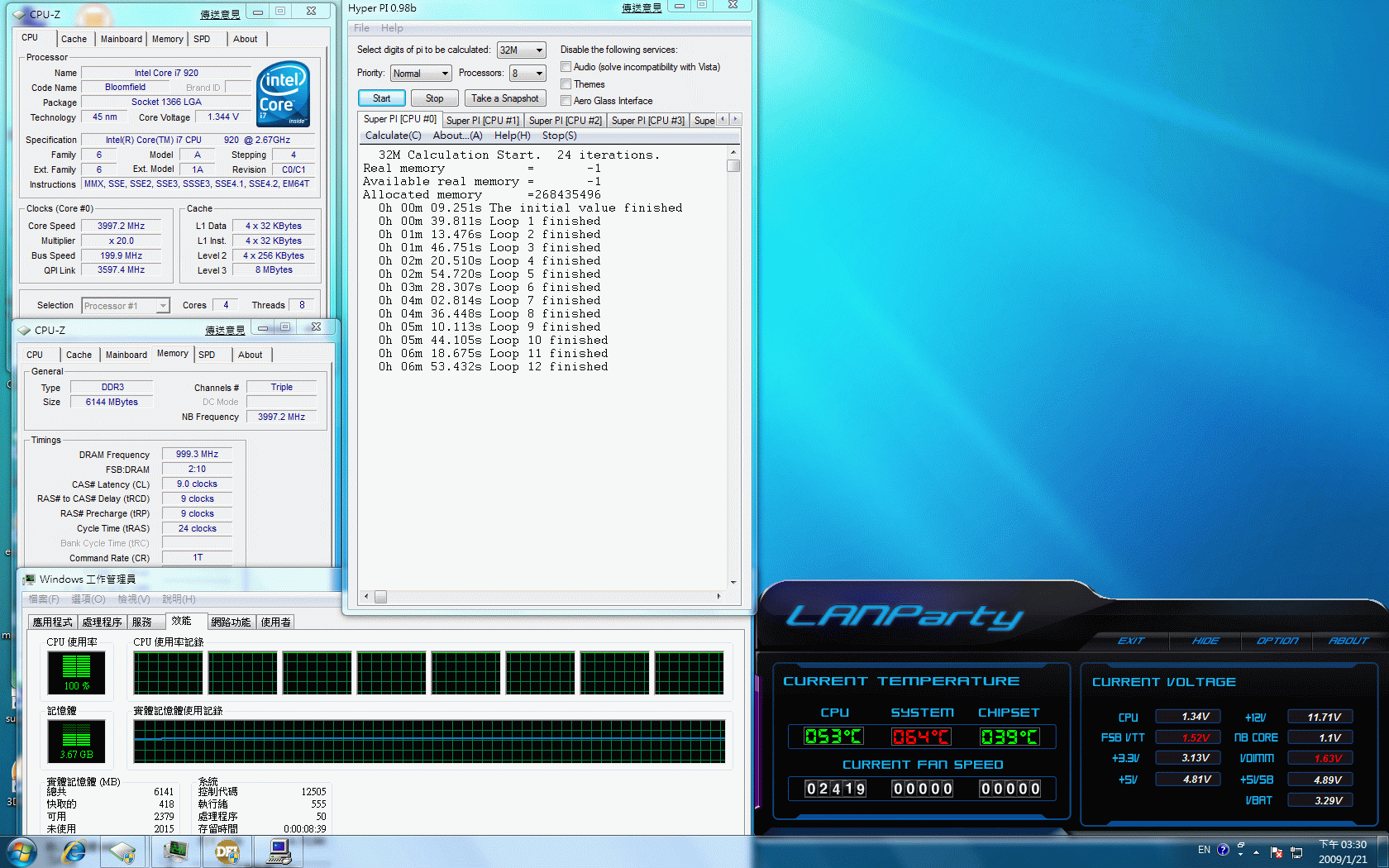Click the LANParty logo
The image size is (1389, 868).
tap(905, 617)
